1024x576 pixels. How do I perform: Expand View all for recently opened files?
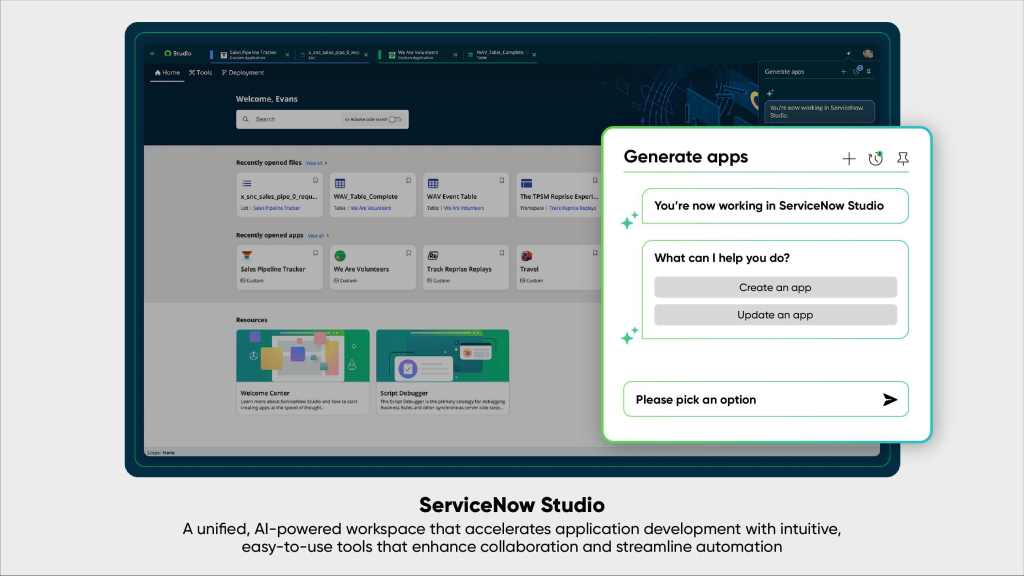[316, 162]
